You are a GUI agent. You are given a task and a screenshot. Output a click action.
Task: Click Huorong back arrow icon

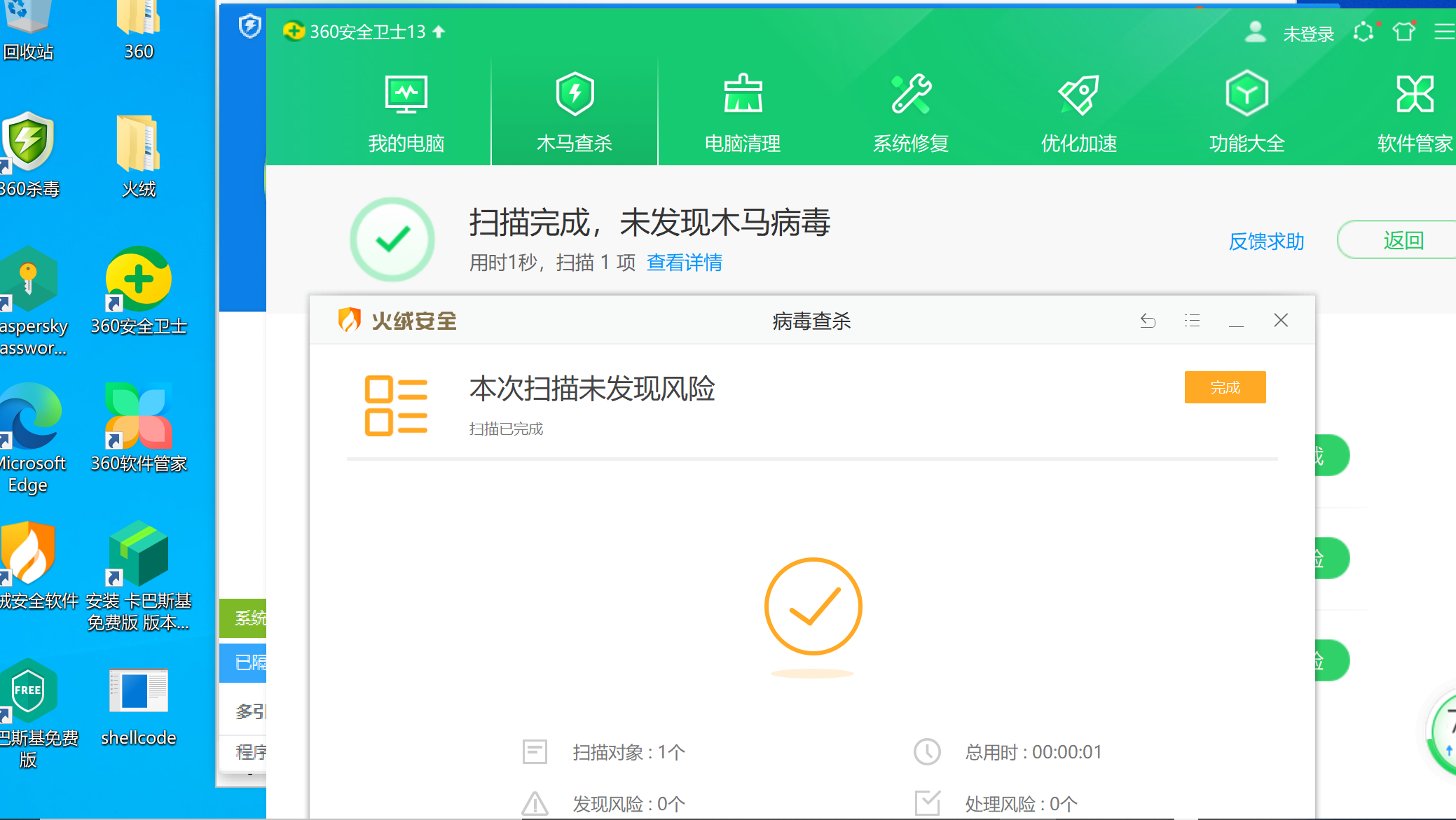[x=1148, y=321]
